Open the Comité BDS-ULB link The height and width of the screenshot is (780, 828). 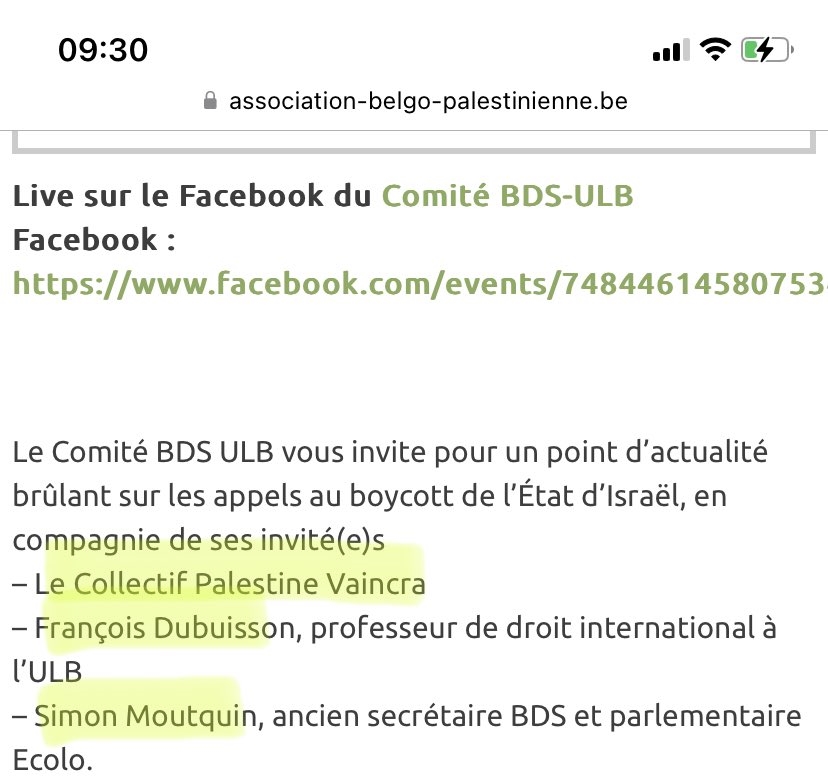click(508, 195)
